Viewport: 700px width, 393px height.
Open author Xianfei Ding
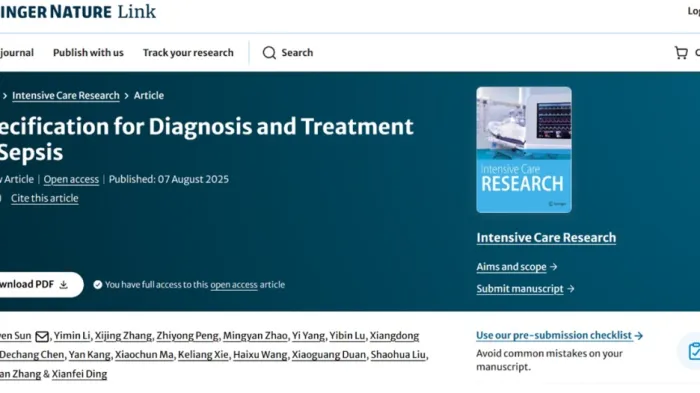pyautogui.click(x=79, y=374)
